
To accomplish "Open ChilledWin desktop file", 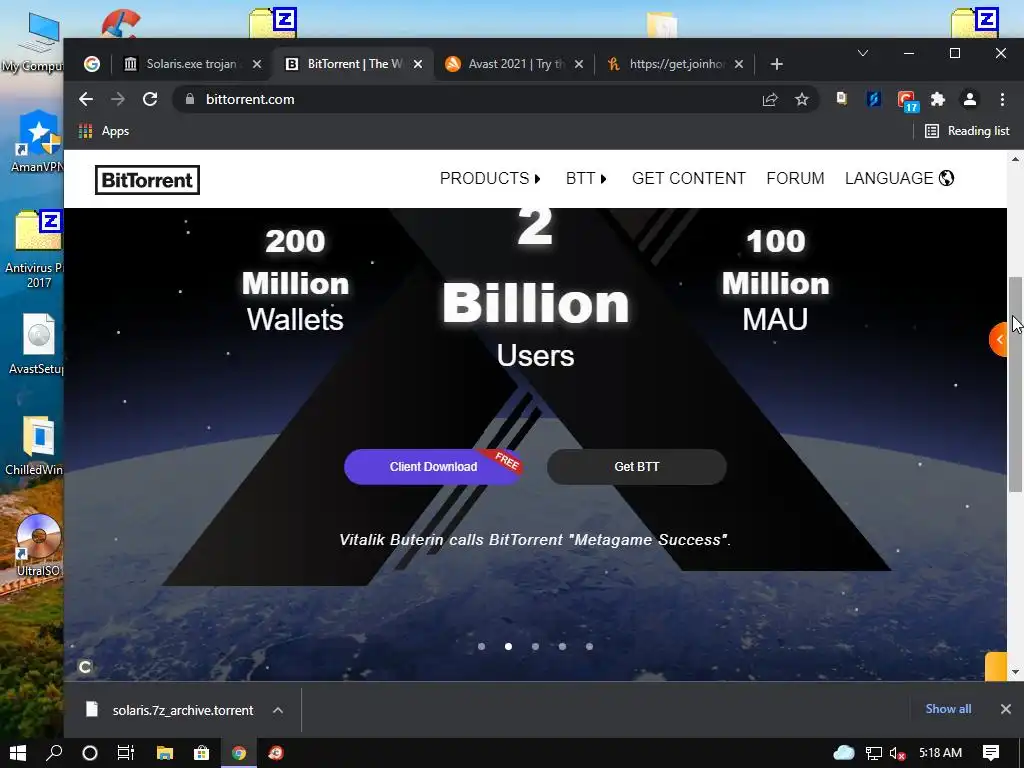I will pos(37,445).
